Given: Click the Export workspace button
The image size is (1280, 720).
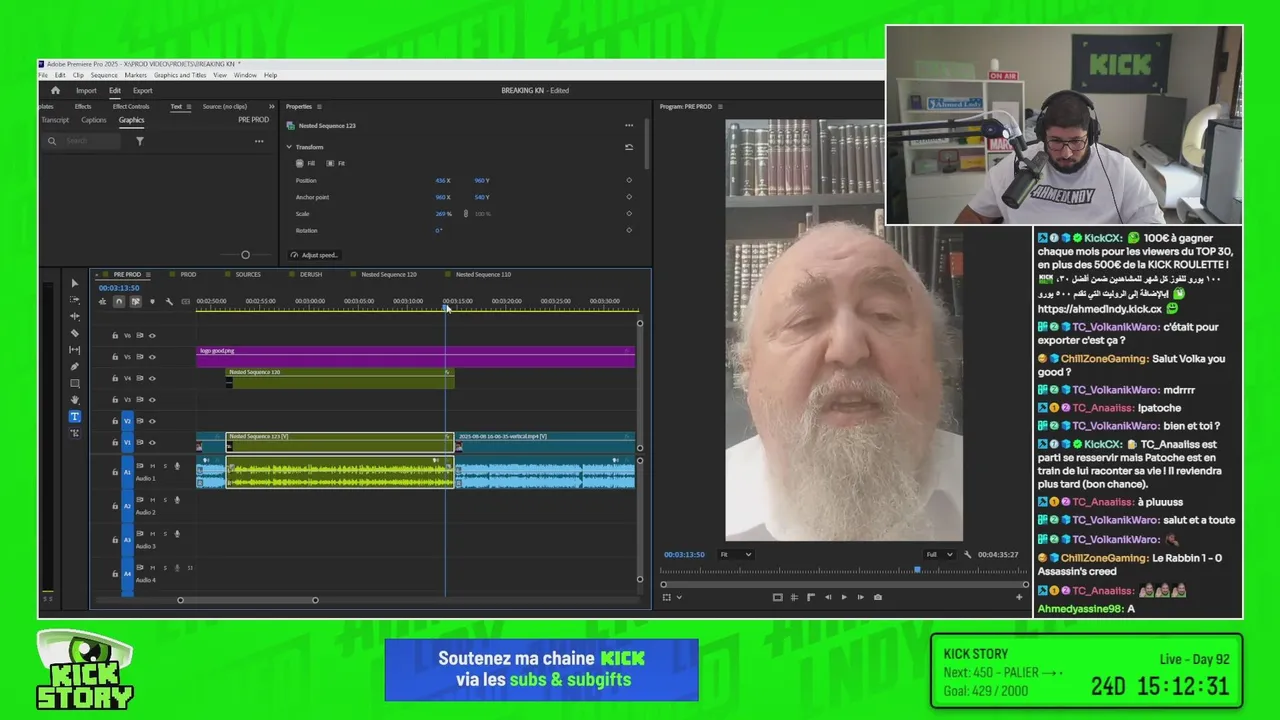Looking at the screenshot, I should point(143,90).
